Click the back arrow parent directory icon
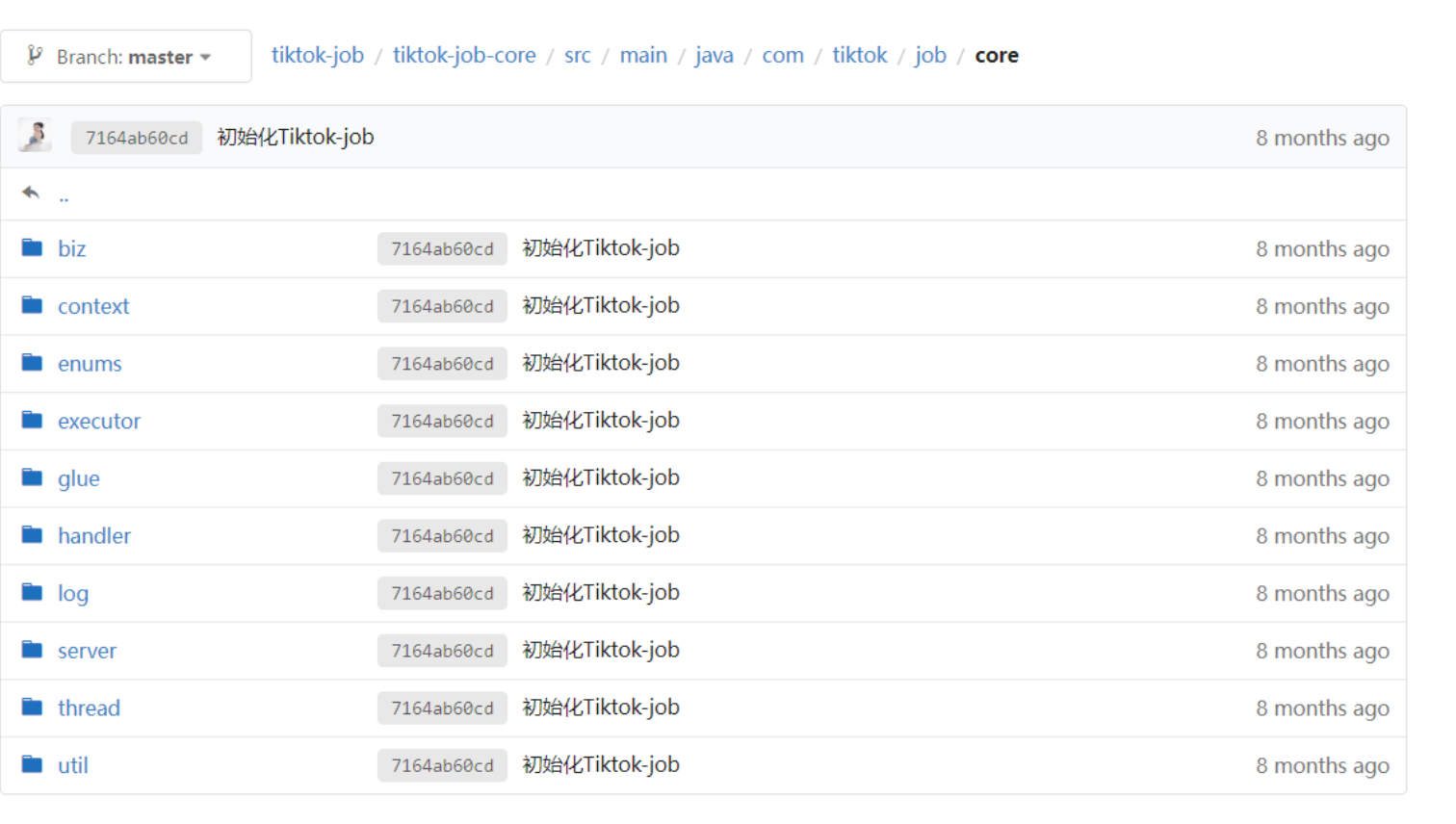Viewport: 1456px width, 824px height. point(31,193)
